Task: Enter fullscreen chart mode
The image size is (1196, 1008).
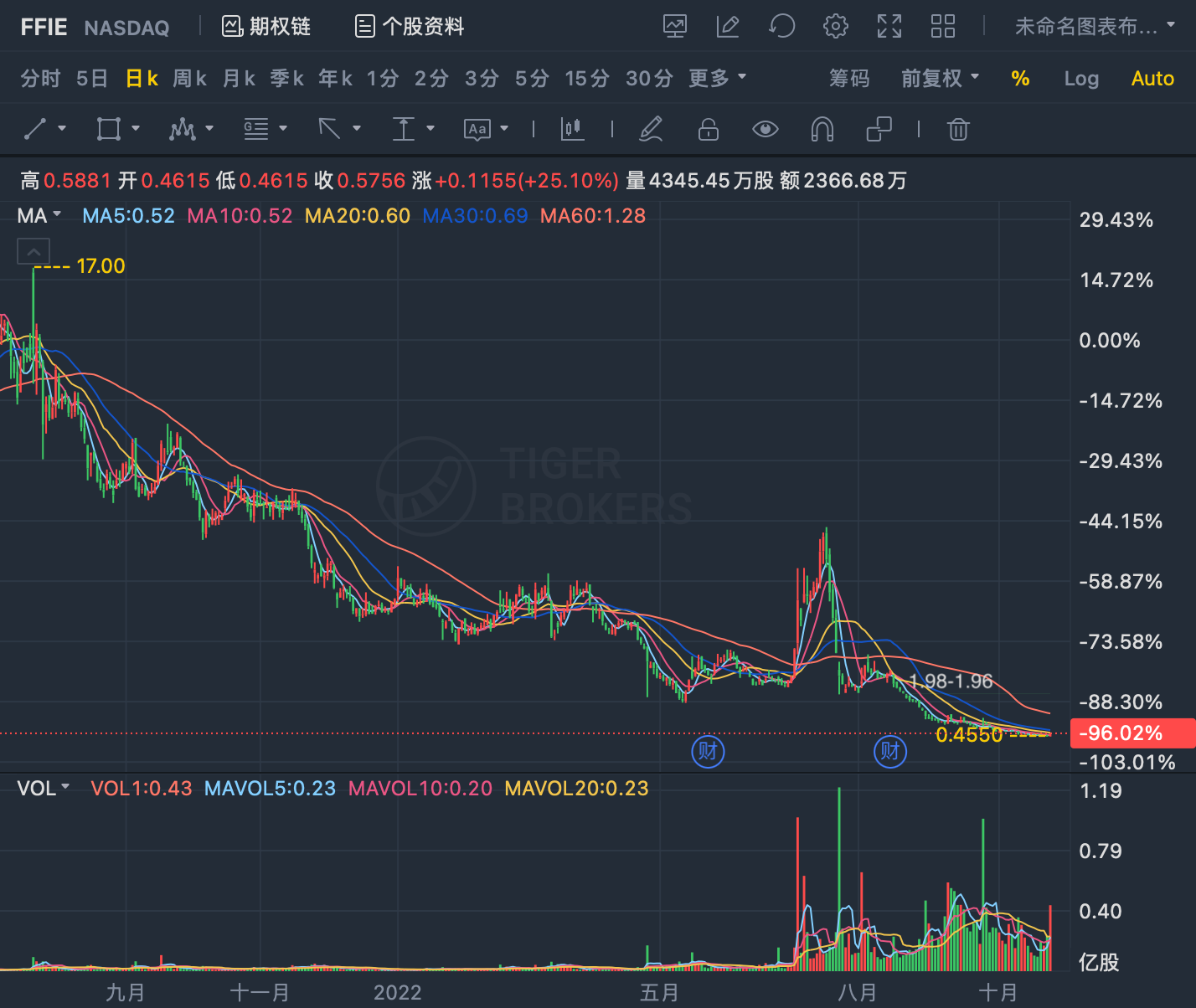Action: (889, 27)
